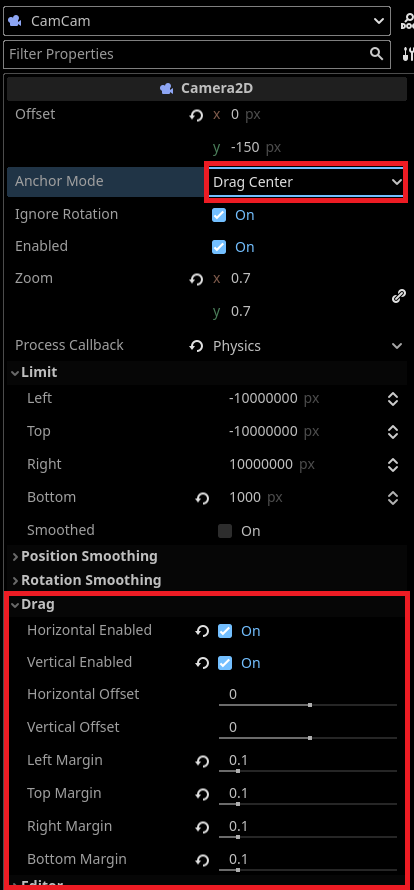
Task: Open the Process Callback Physics dropdown
Action: pyautogui.click(x=307, y=346)
